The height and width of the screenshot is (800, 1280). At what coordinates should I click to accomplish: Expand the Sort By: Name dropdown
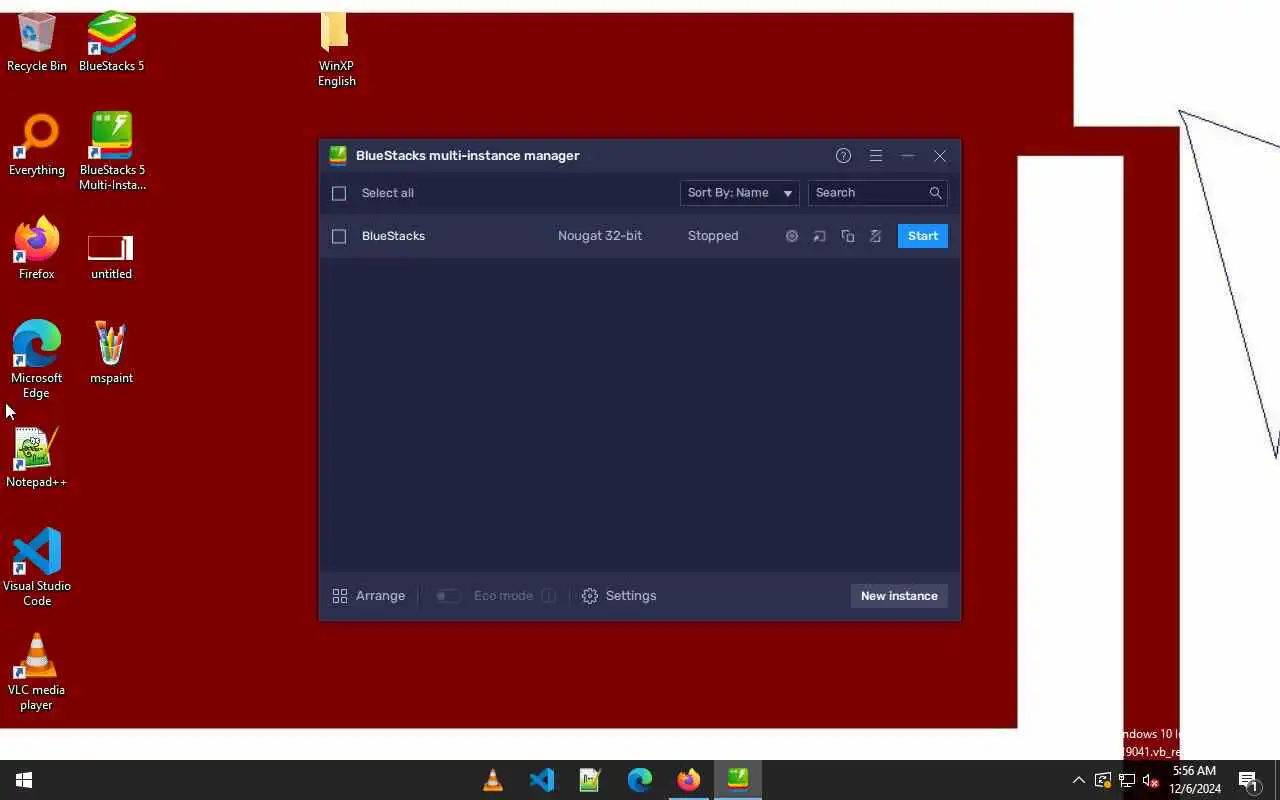pos(739,193)
